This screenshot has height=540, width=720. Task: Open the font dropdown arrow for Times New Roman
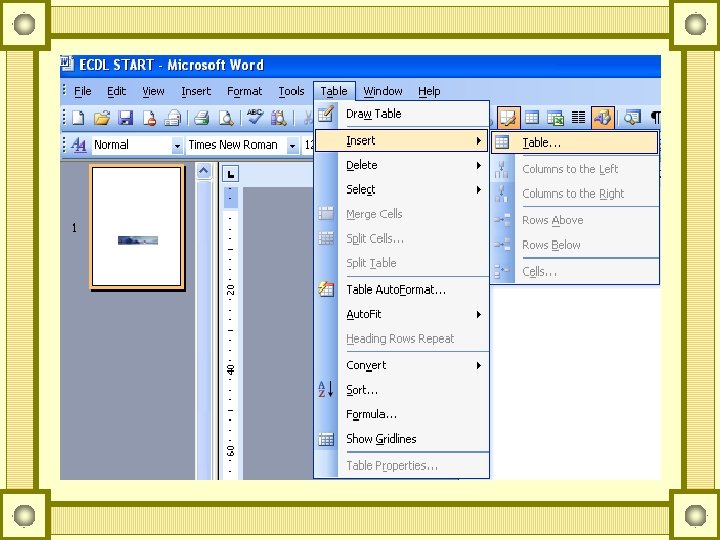click(292, 146)
